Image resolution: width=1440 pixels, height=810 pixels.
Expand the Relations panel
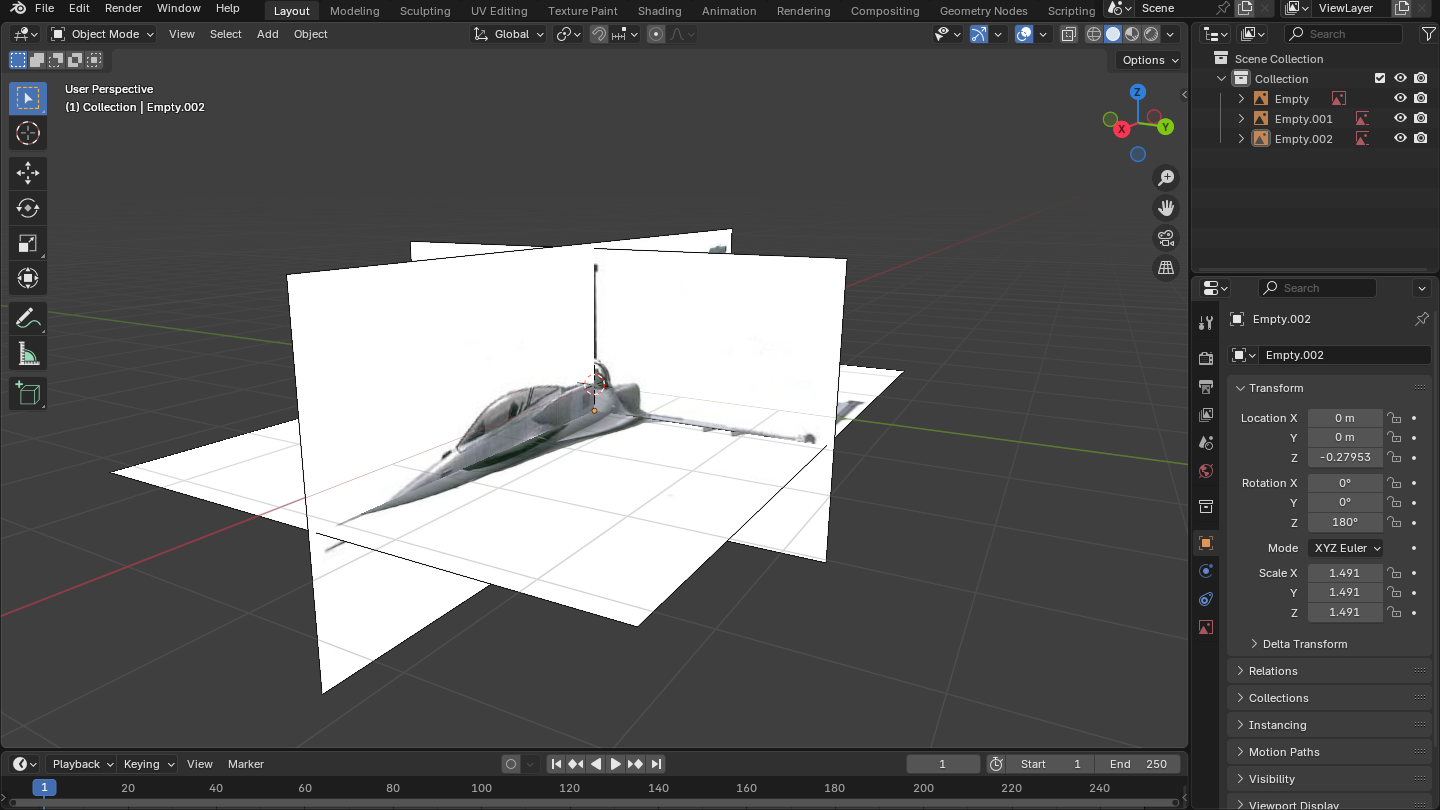1329,671
